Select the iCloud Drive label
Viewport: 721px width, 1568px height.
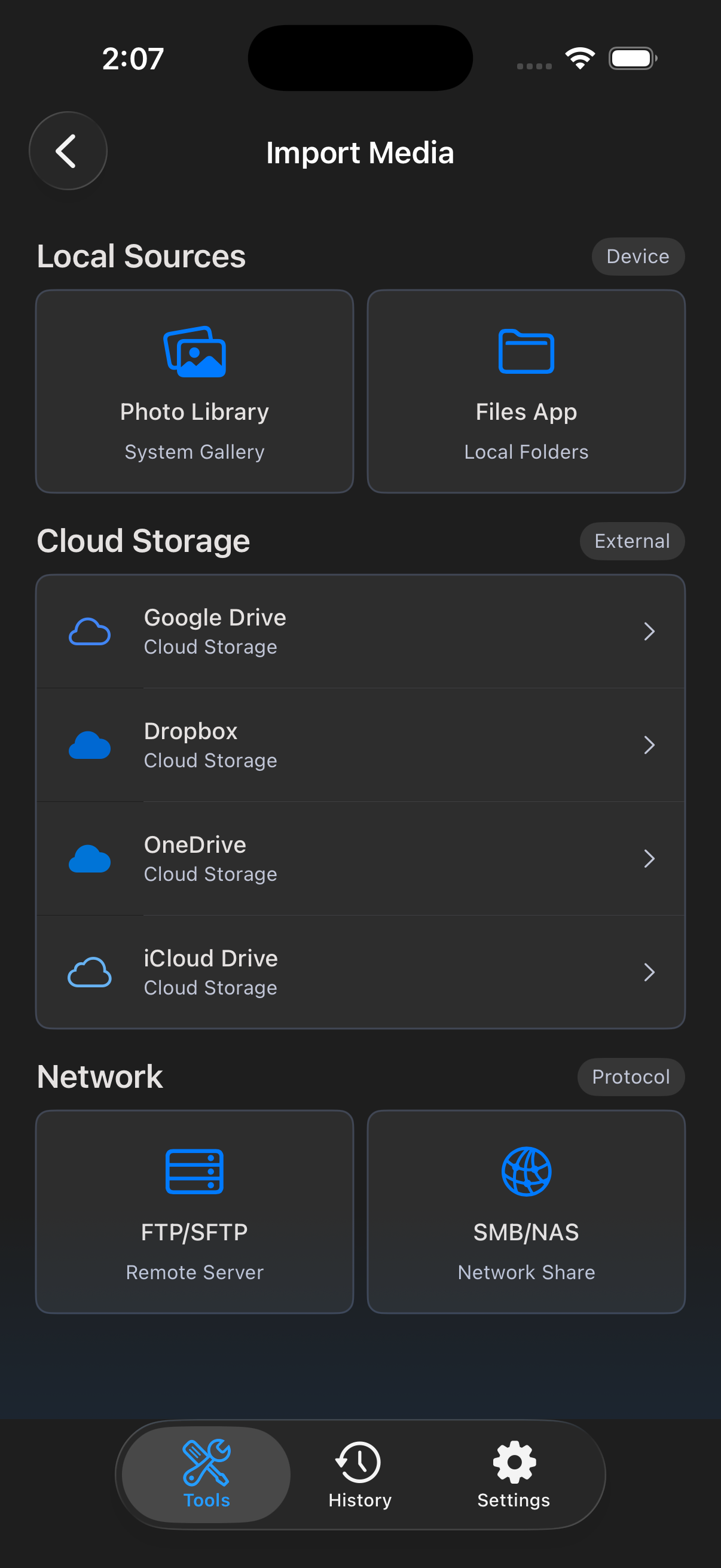[x=210, y=958]
